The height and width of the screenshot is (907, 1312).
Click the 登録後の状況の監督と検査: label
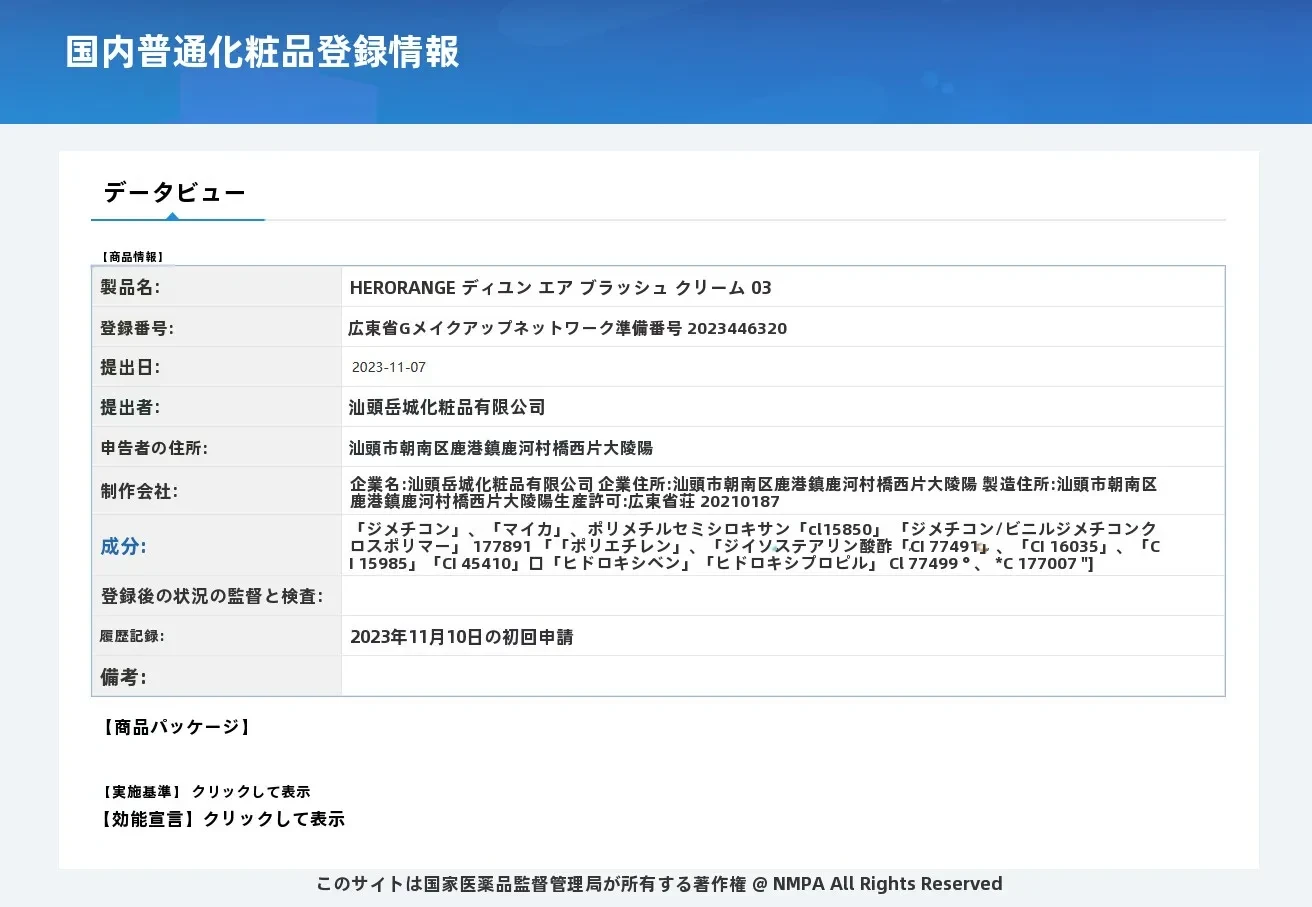(x=211, y=596)
